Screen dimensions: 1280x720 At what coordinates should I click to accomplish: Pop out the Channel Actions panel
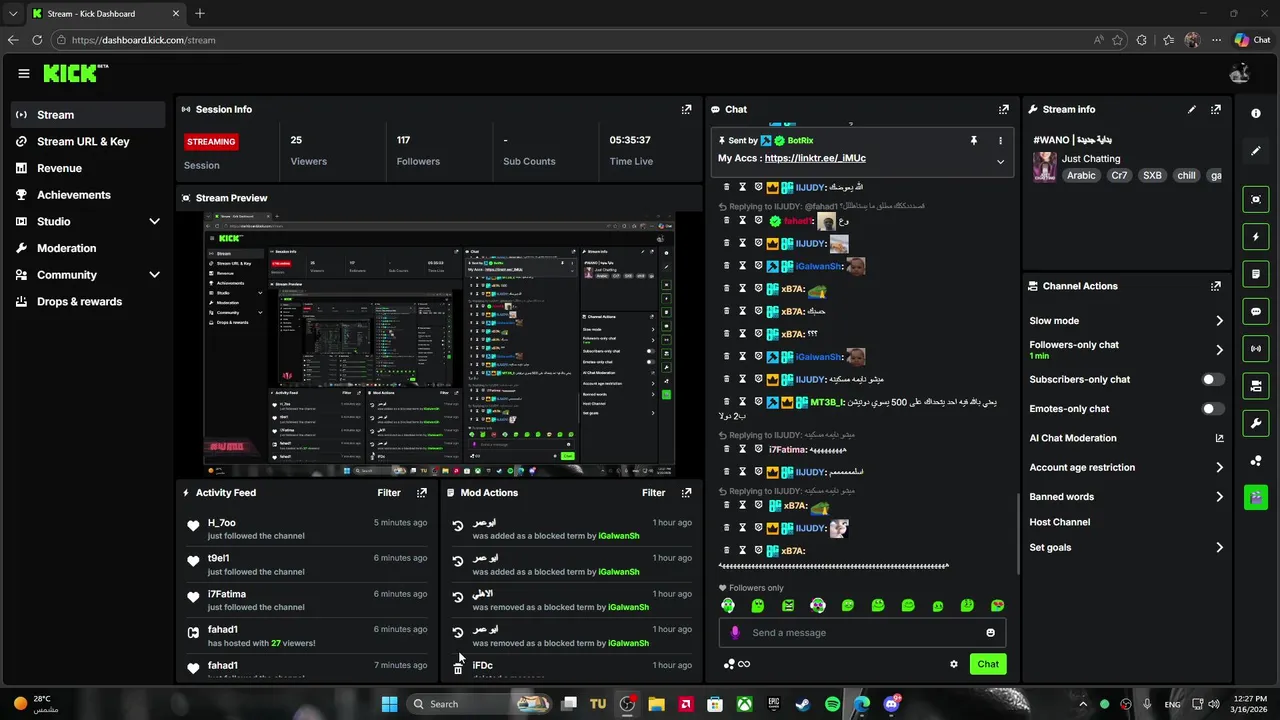click(1216, 286)
